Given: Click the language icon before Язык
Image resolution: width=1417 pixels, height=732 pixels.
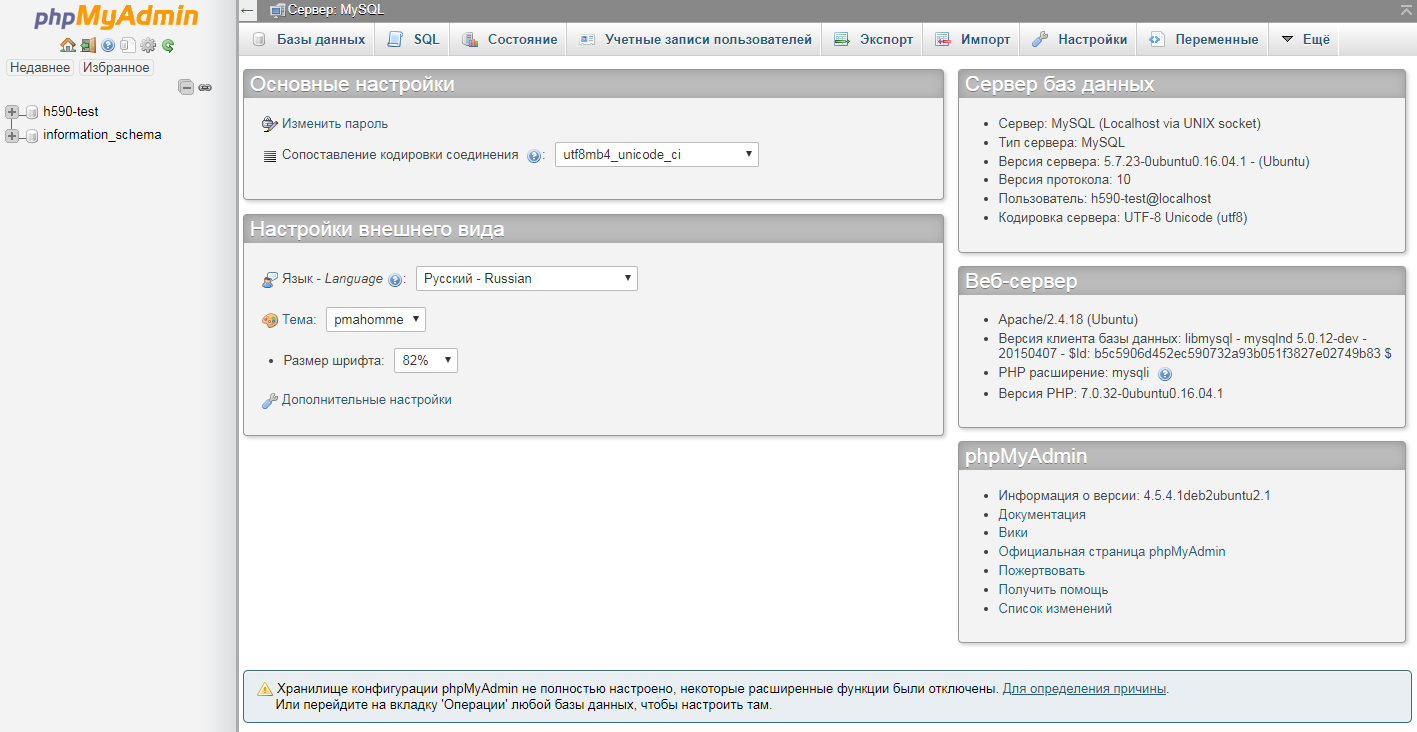Looking at the screenshot, I should [269, 280].
